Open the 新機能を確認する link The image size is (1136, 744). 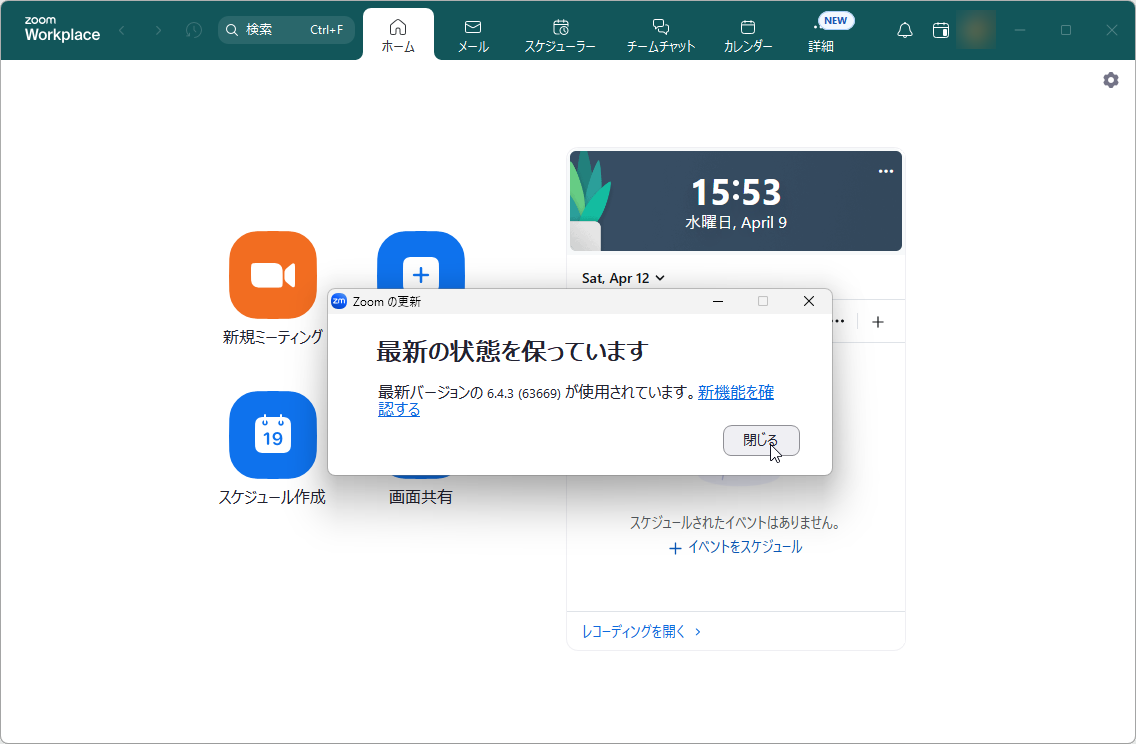tap(736, 394)
